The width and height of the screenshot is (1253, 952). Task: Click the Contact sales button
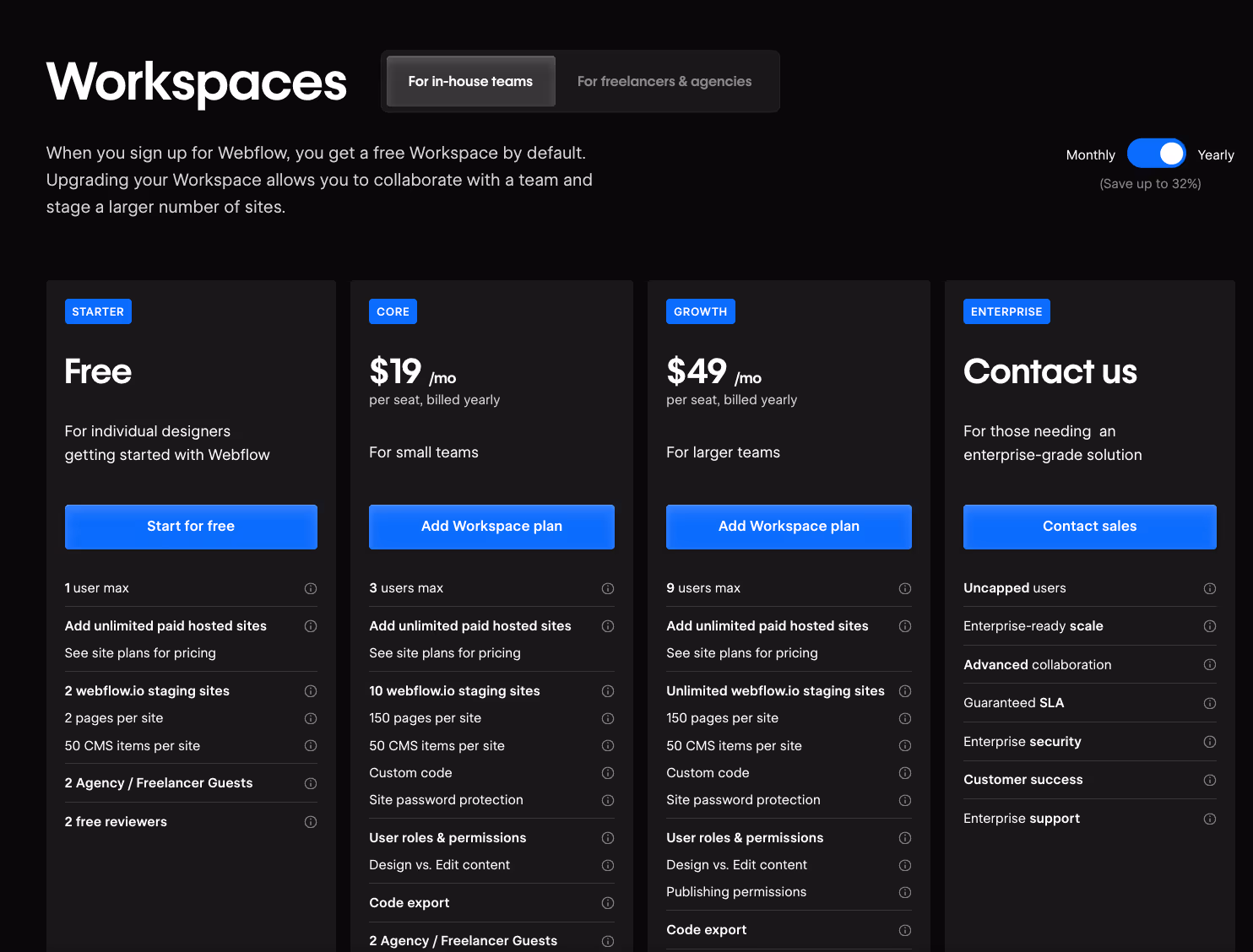click(1090, 527)
